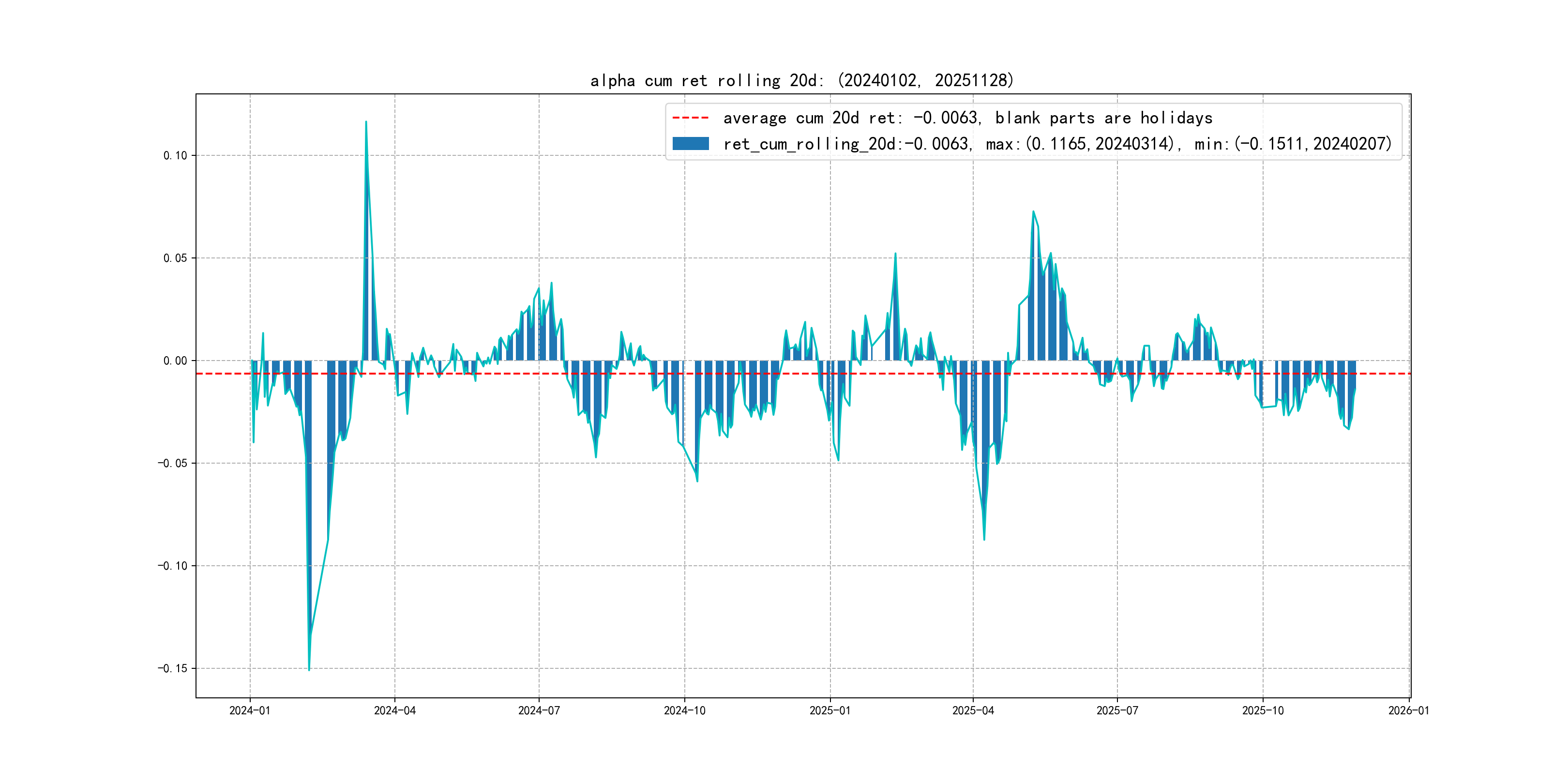Click the ret_cum_rolling_20d legend label
This screenshot has width=1568, height=784.
[x=1056, y=144]
